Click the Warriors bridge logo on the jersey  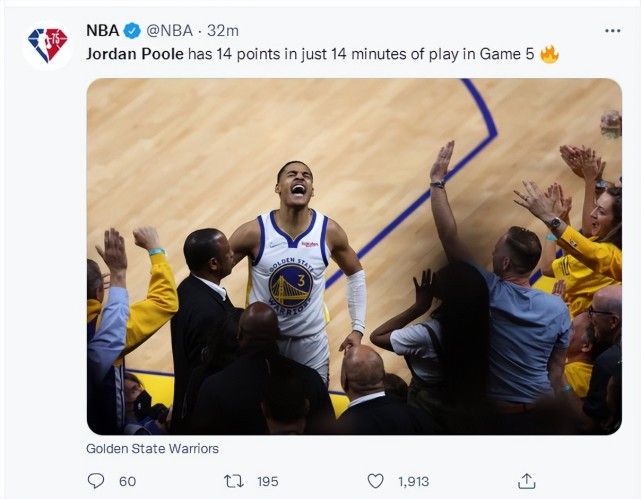tap(290, 286)
